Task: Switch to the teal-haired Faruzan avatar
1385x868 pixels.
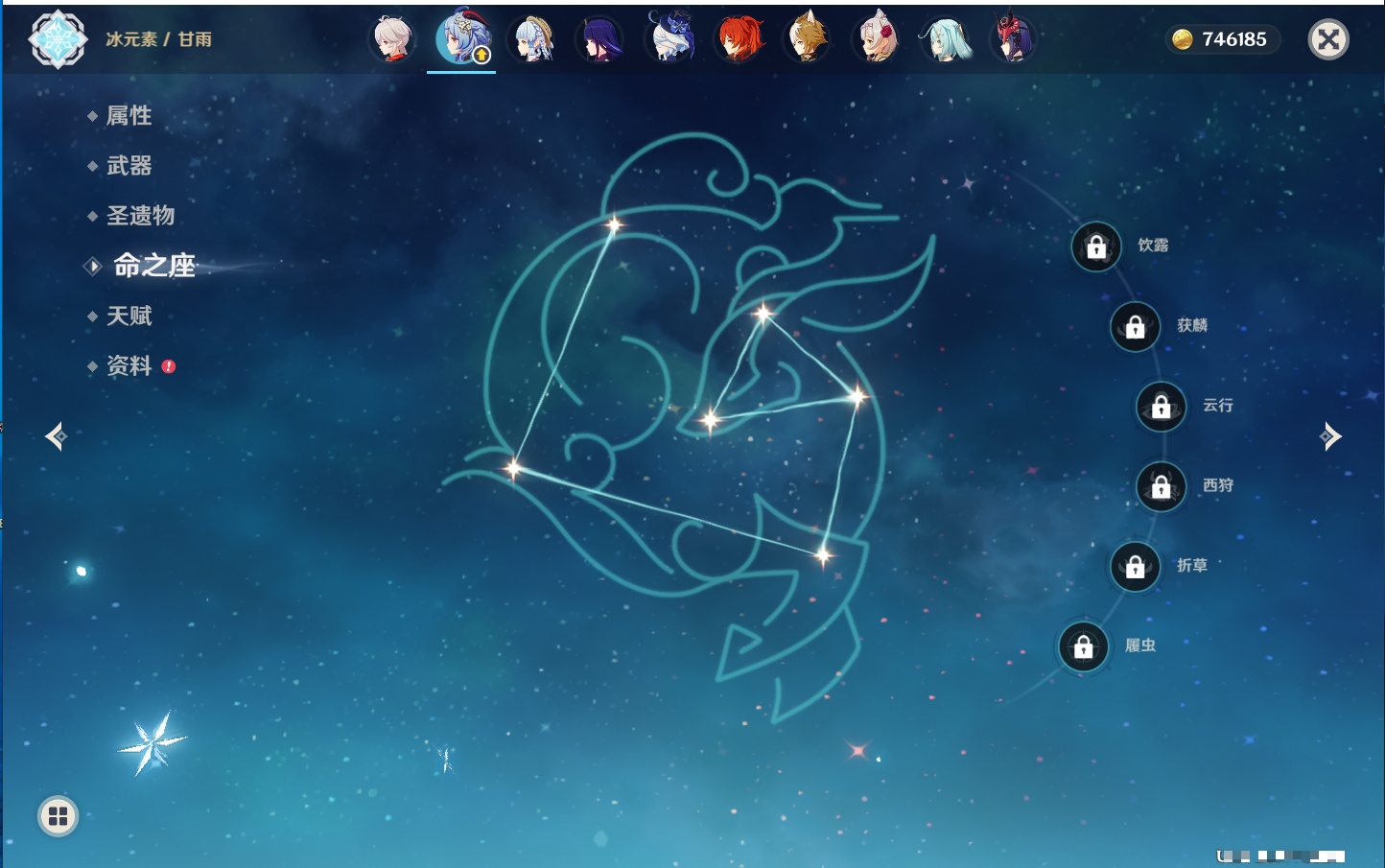Action: coord(946,39)
